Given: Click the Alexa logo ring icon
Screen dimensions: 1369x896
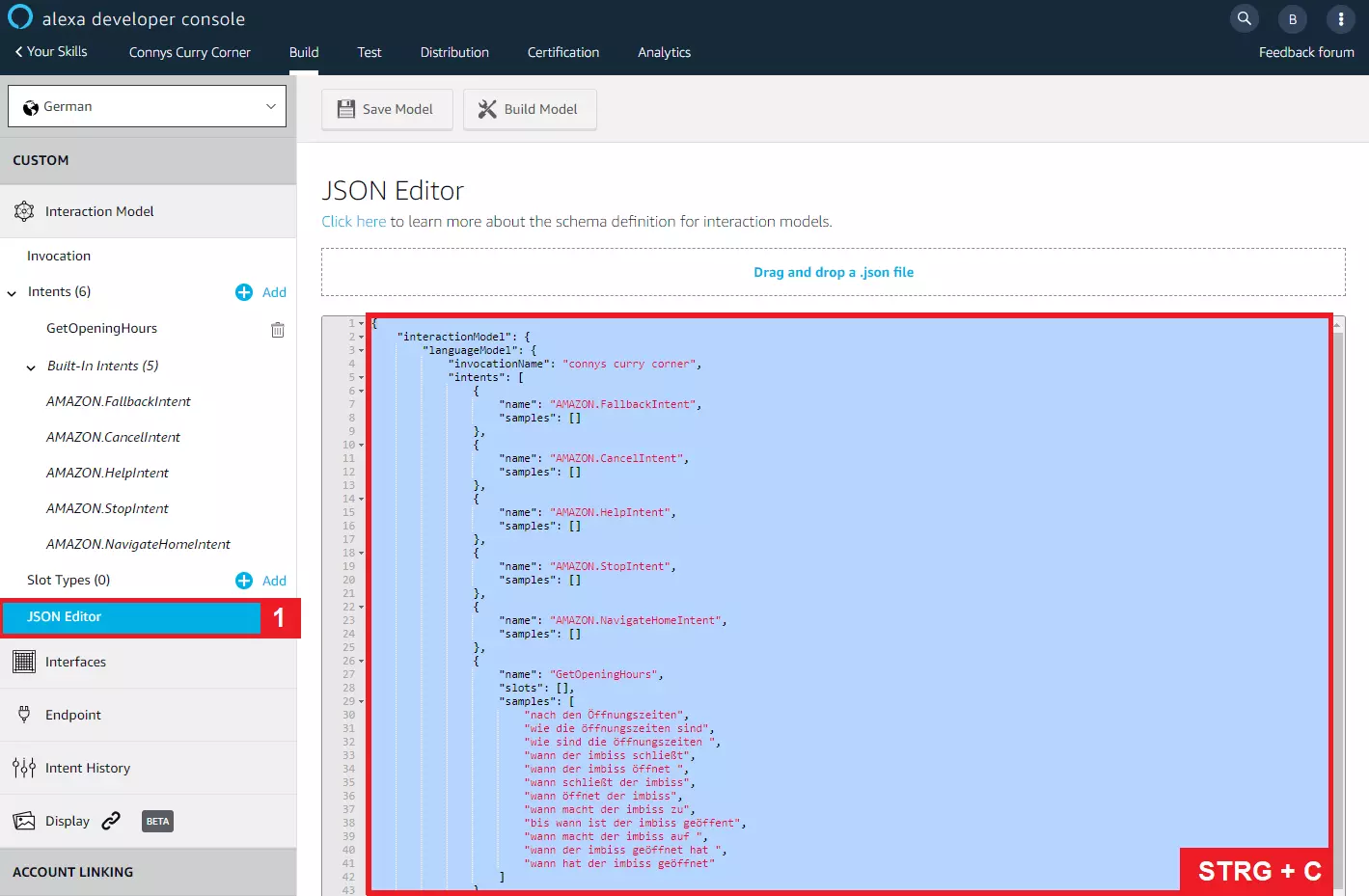Looking at the screenshot, I should pyautogui.click(x=20, y=16).
